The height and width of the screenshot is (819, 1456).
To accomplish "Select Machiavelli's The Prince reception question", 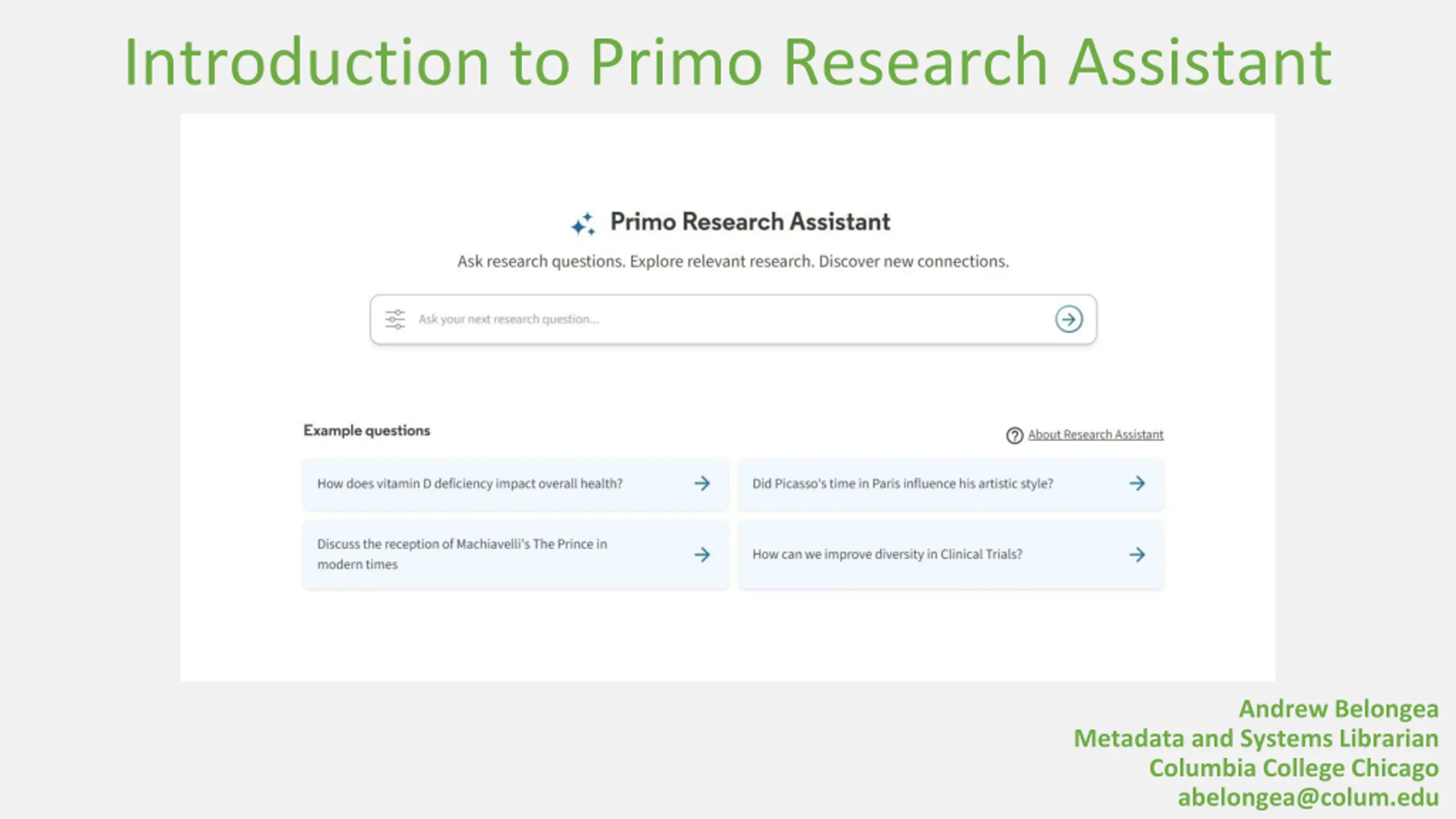I will [x=515, y=555].
